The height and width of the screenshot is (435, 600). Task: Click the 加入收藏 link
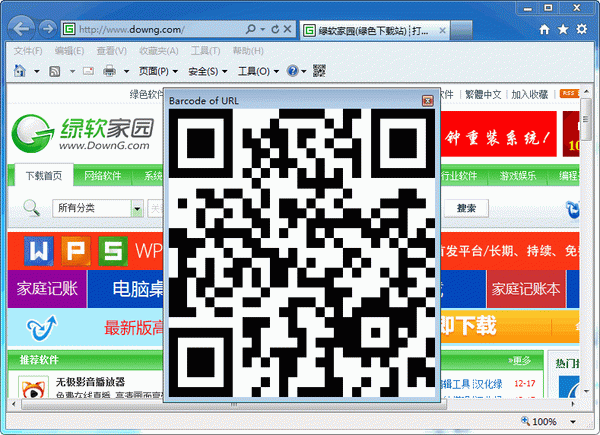point(530,94)
